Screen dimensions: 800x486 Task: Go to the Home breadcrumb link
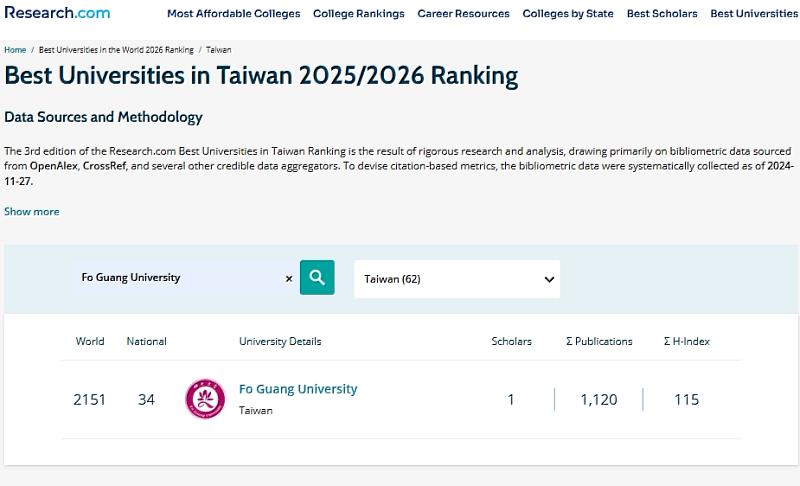tap(15, 50)
